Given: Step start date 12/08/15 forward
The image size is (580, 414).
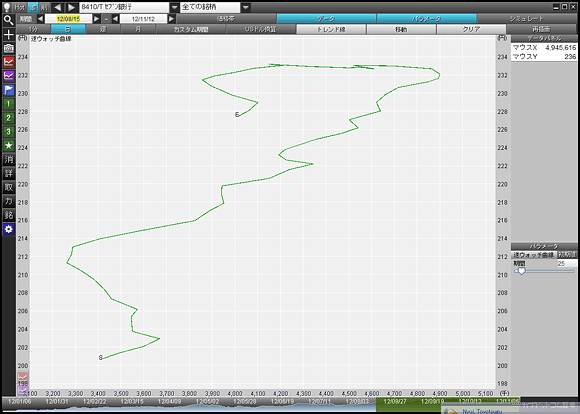Looking at the screenshot, I should (x=97, y=19).
